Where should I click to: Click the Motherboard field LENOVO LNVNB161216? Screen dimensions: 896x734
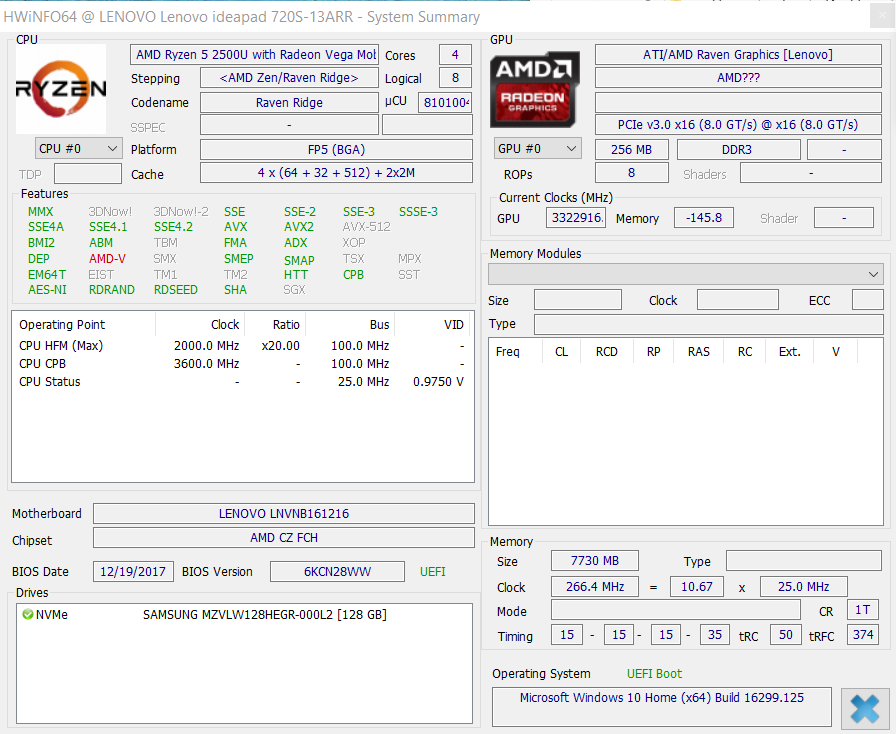click(284, 513)
